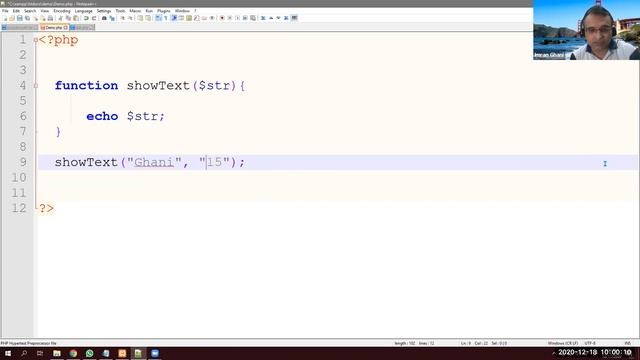Click the Zoom In toolbar icon
This screenshot has height=360, width=640.
click(122, 18)
